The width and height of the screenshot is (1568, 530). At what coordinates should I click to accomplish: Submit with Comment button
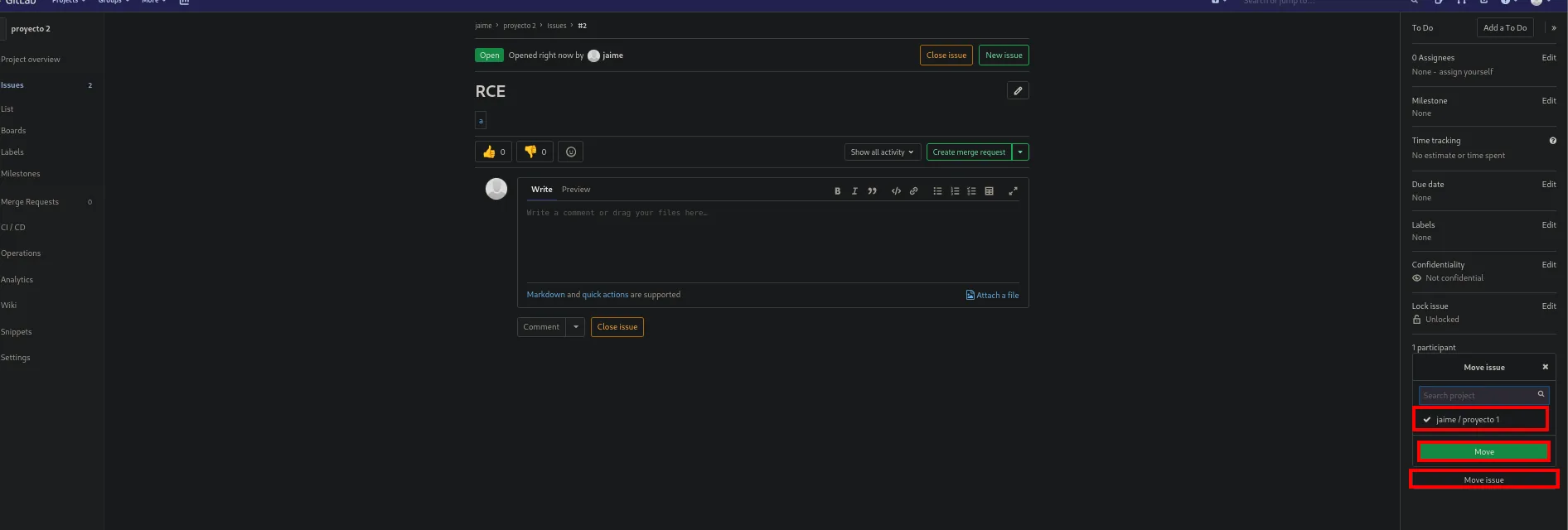coord(541,327)
